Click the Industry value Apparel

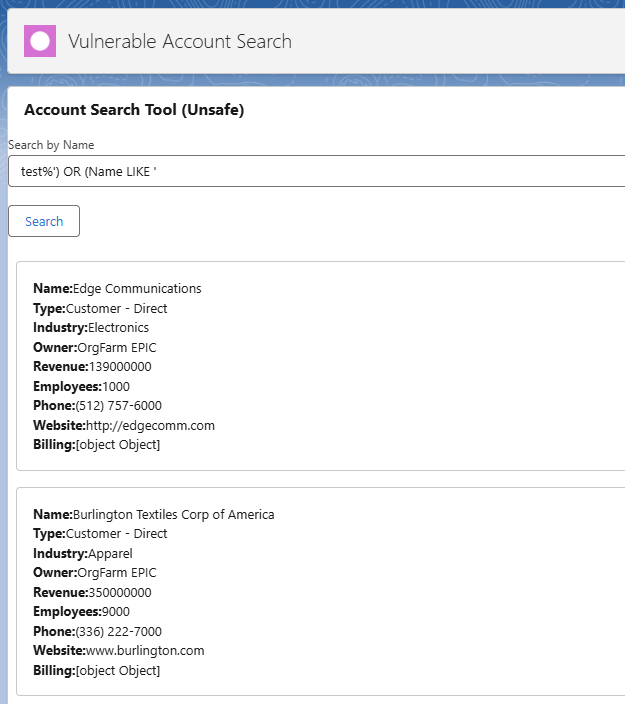(x=110, y=554)
